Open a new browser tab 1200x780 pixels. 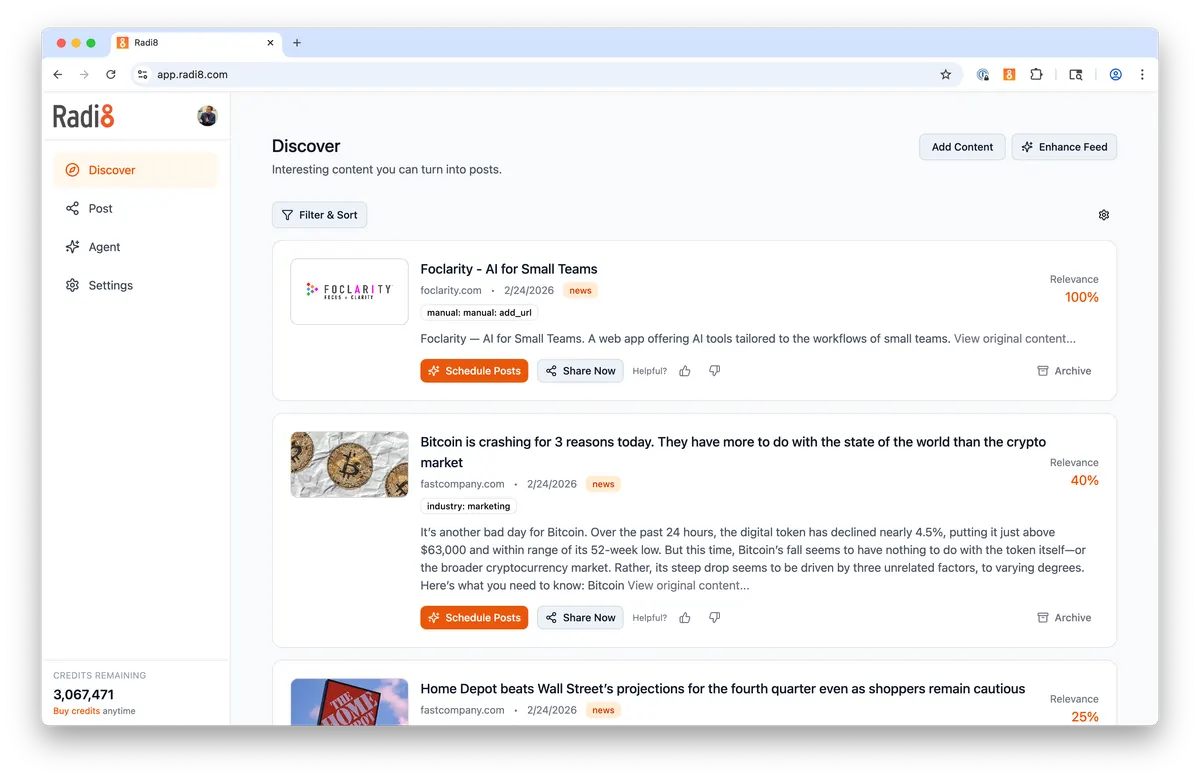pos(297,43)
